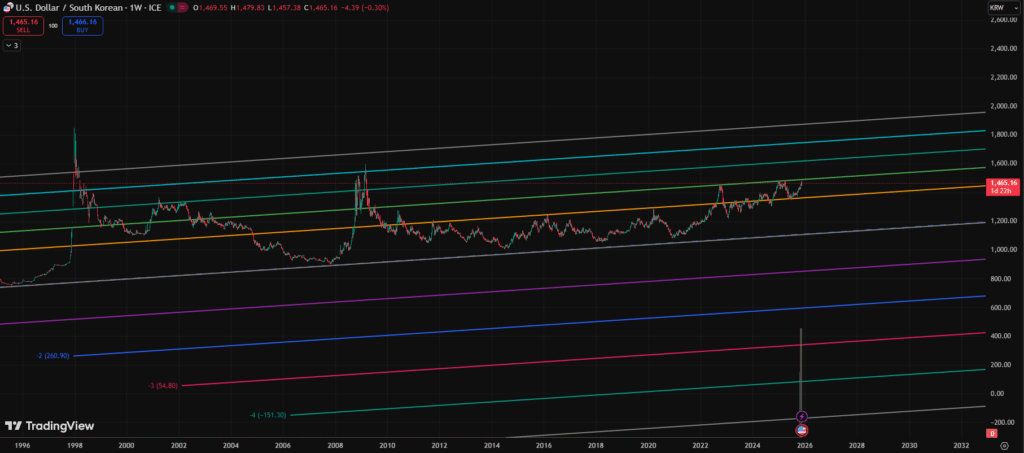Click the USD/KRW flag symbol icon
This screenshot has width=1024, height=453.
tap(8, 8)
